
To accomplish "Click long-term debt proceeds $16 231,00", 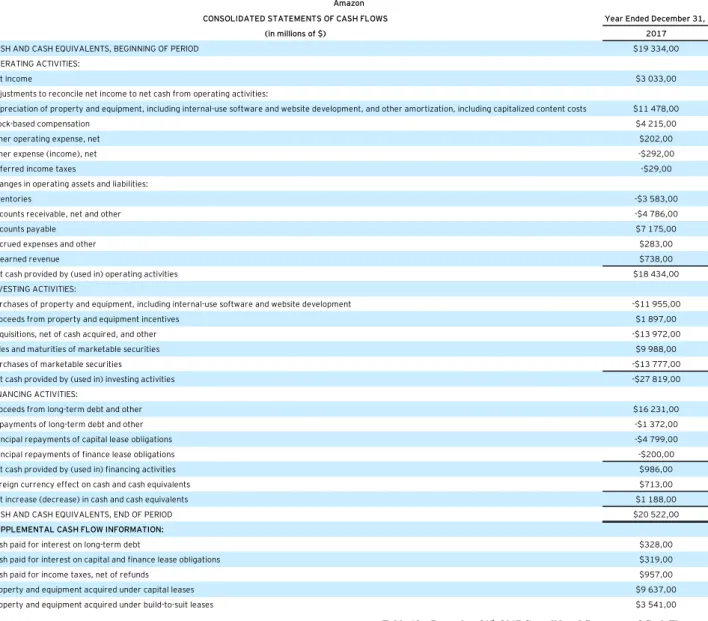I will (656, 409).
